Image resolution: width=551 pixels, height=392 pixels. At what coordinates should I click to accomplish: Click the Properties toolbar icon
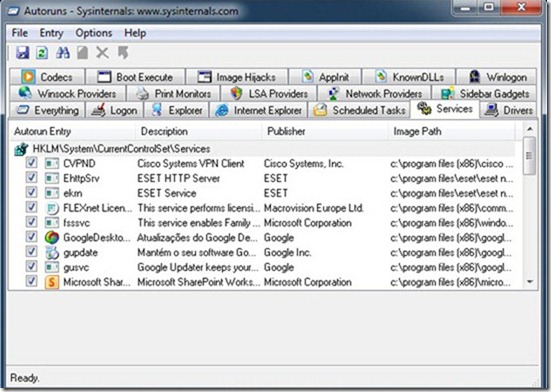(x=83, y=53)
